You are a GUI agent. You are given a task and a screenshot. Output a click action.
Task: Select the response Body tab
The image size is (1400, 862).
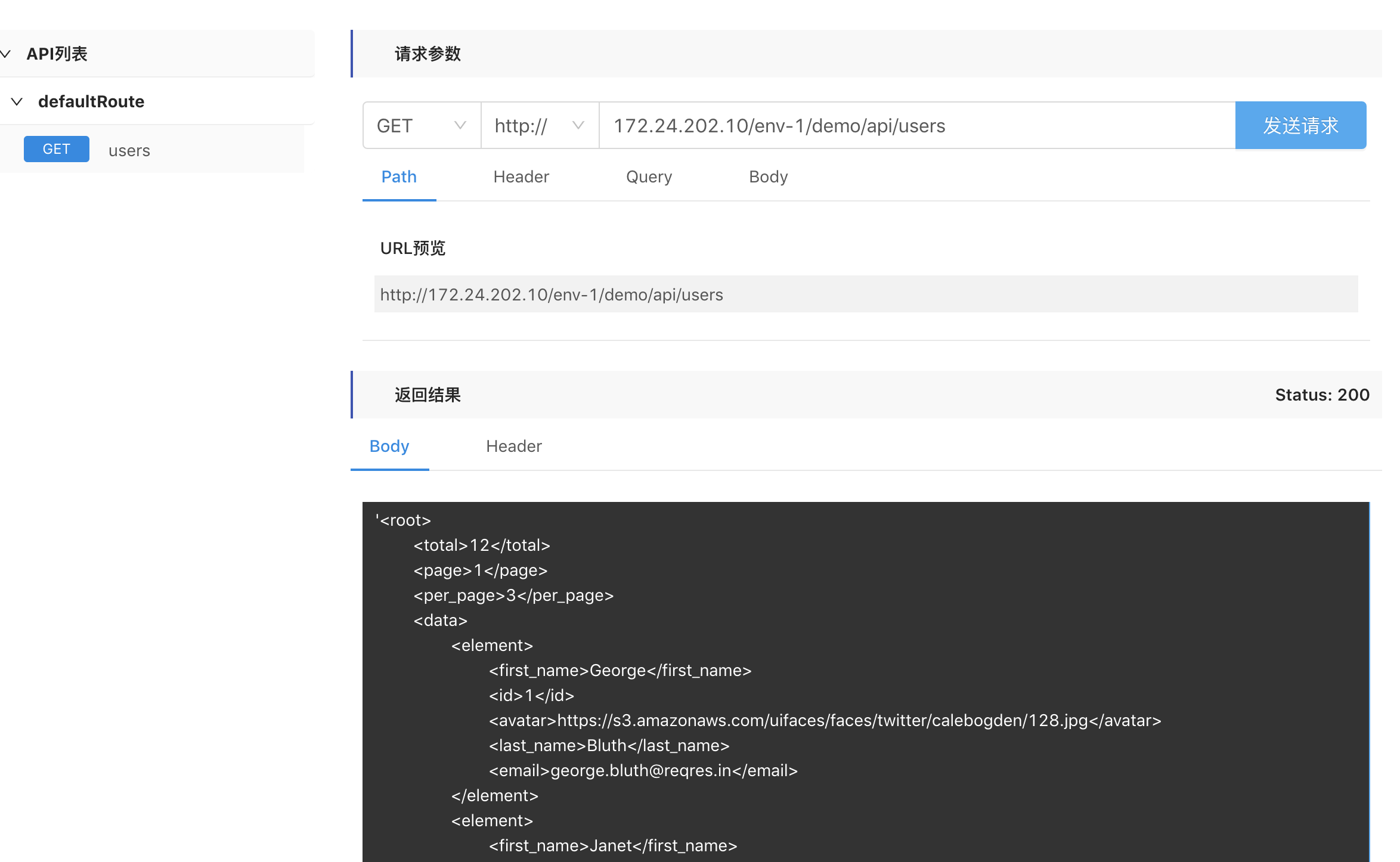[389, 446]
